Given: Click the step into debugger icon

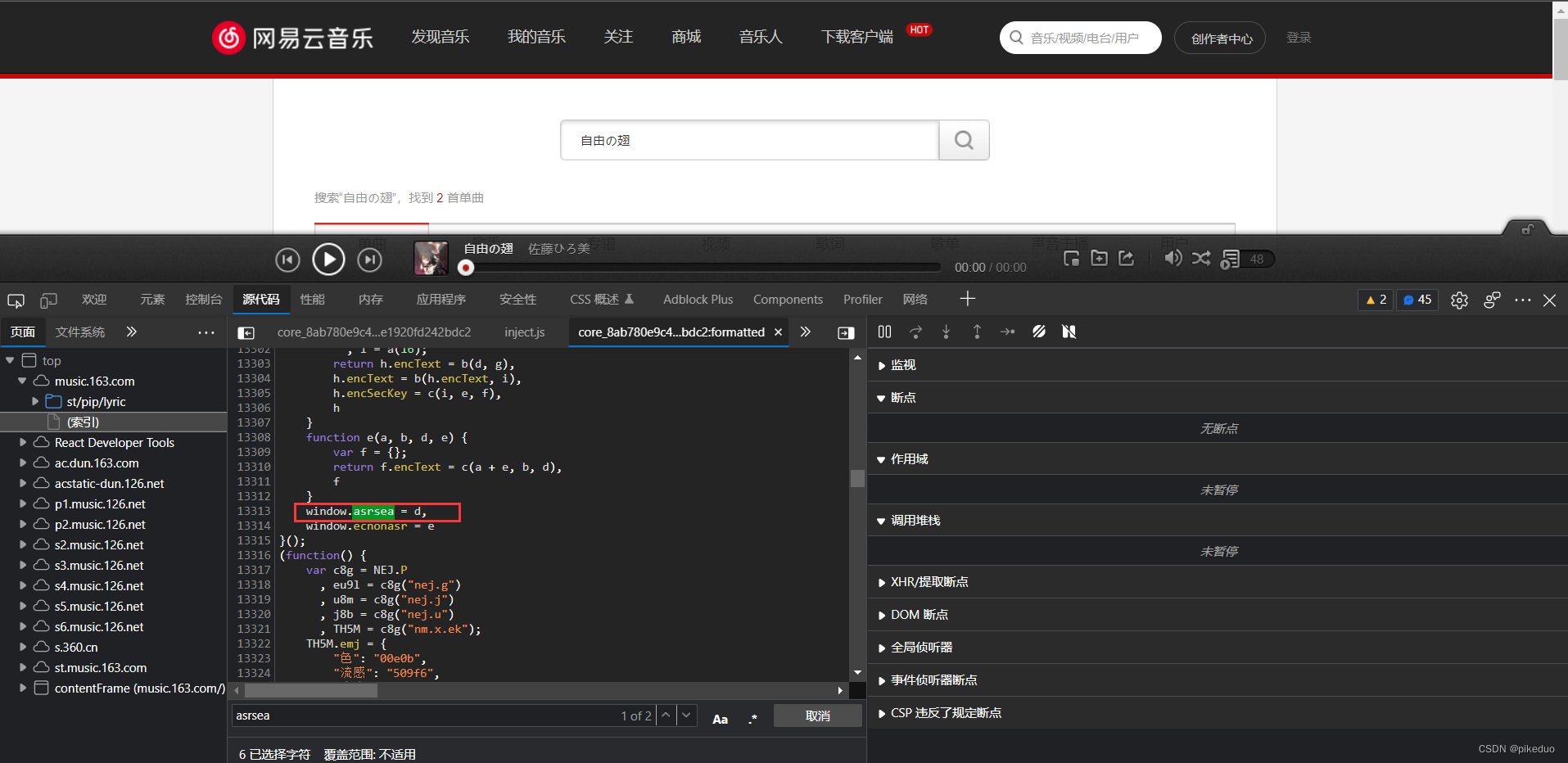Looking at the screenshot, I should pyautogui.click(x=946, y=332).
